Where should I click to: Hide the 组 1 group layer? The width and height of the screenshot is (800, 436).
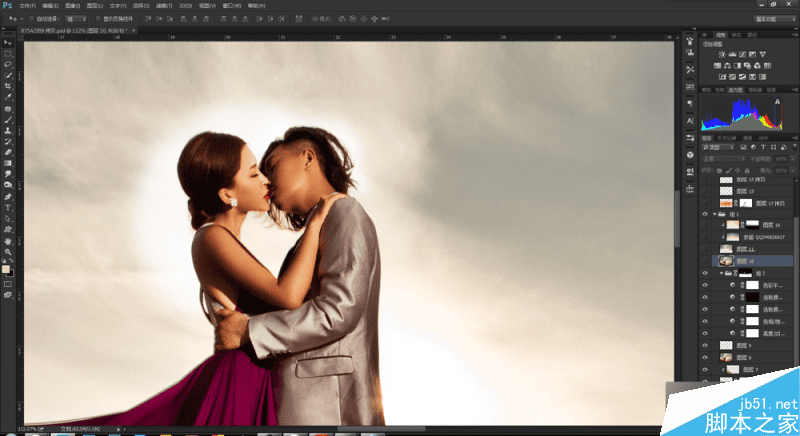pyautogui.click(x=705, y=214)
